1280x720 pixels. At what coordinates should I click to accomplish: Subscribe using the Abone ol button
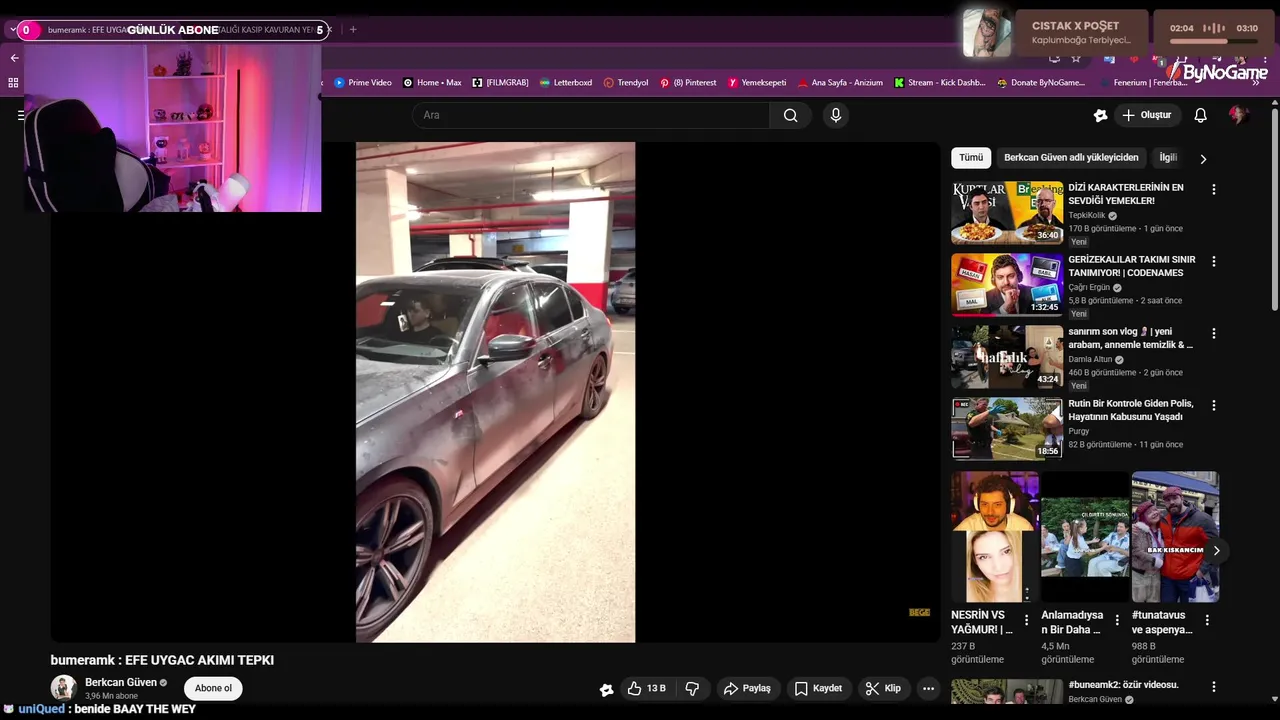click(213, 688)
